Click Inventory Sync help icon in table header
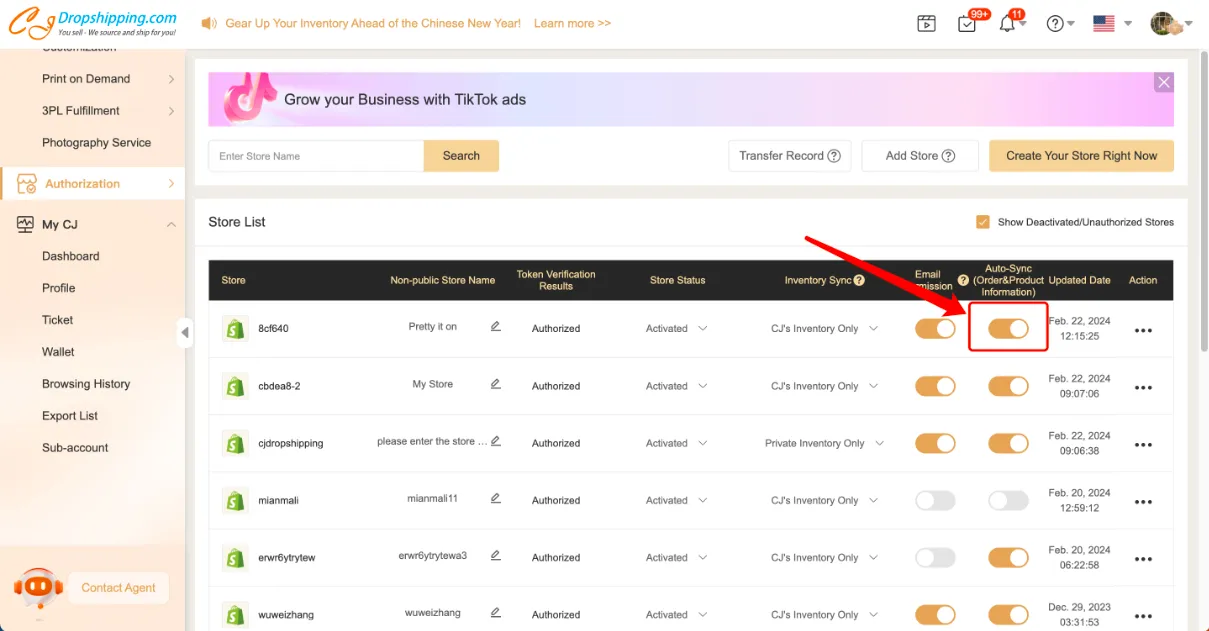 pos(859,281)
